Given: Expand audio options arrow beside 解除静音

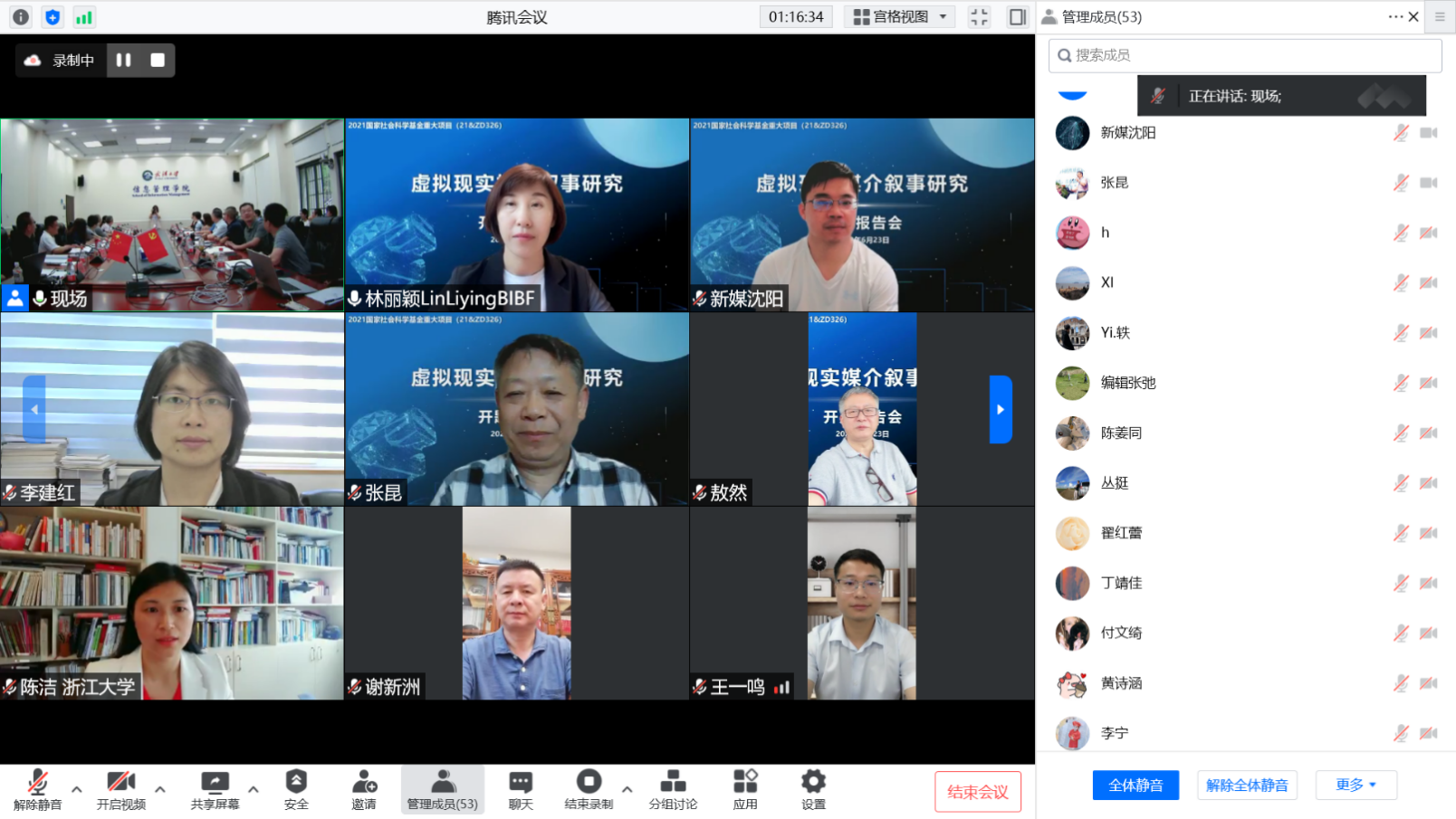Looking at the screenshot, I should [77, 789].
